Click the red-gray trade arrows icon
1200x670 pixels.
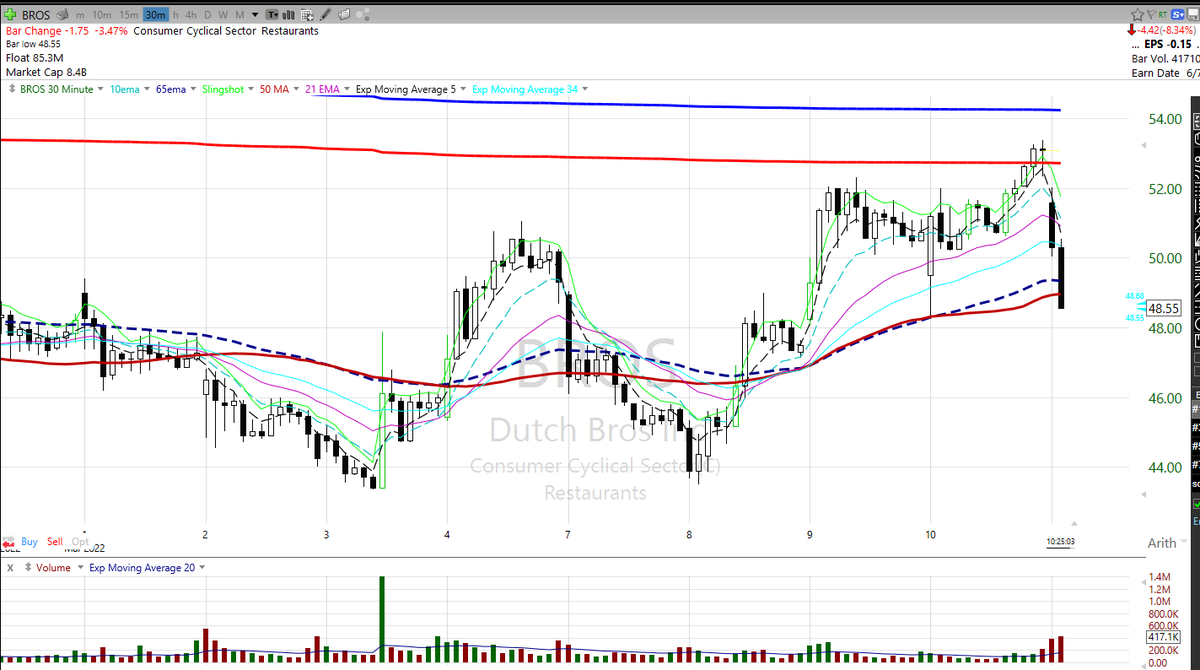pyautogui.click(x=9, y=542)
